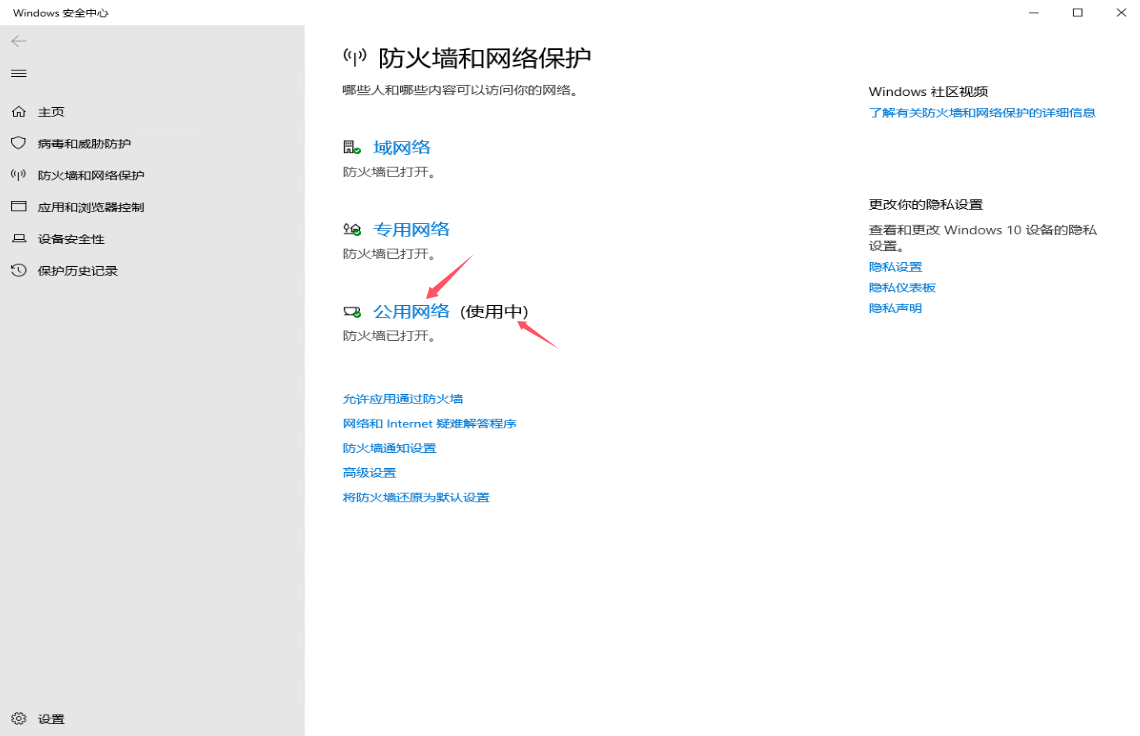The image size is (1140, 736).
Task: Expand the navigation hamburger menu
Action: (18, 73)
